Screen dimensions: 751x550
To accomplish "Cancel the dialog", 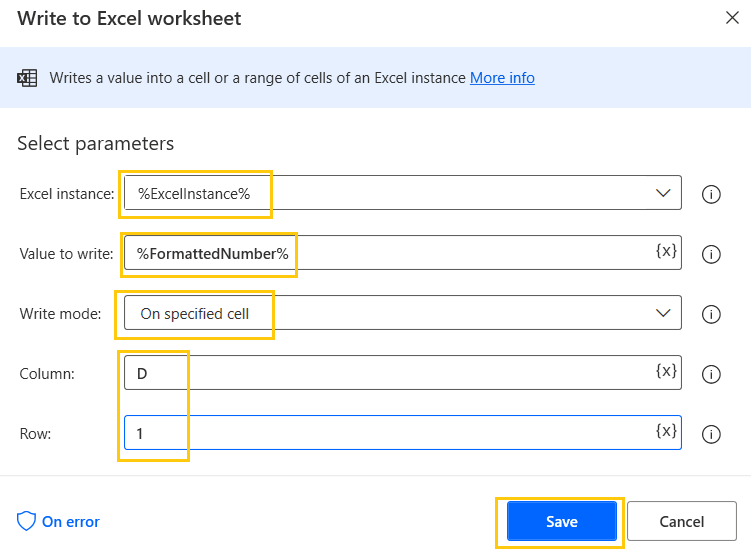I will point(682,521).
